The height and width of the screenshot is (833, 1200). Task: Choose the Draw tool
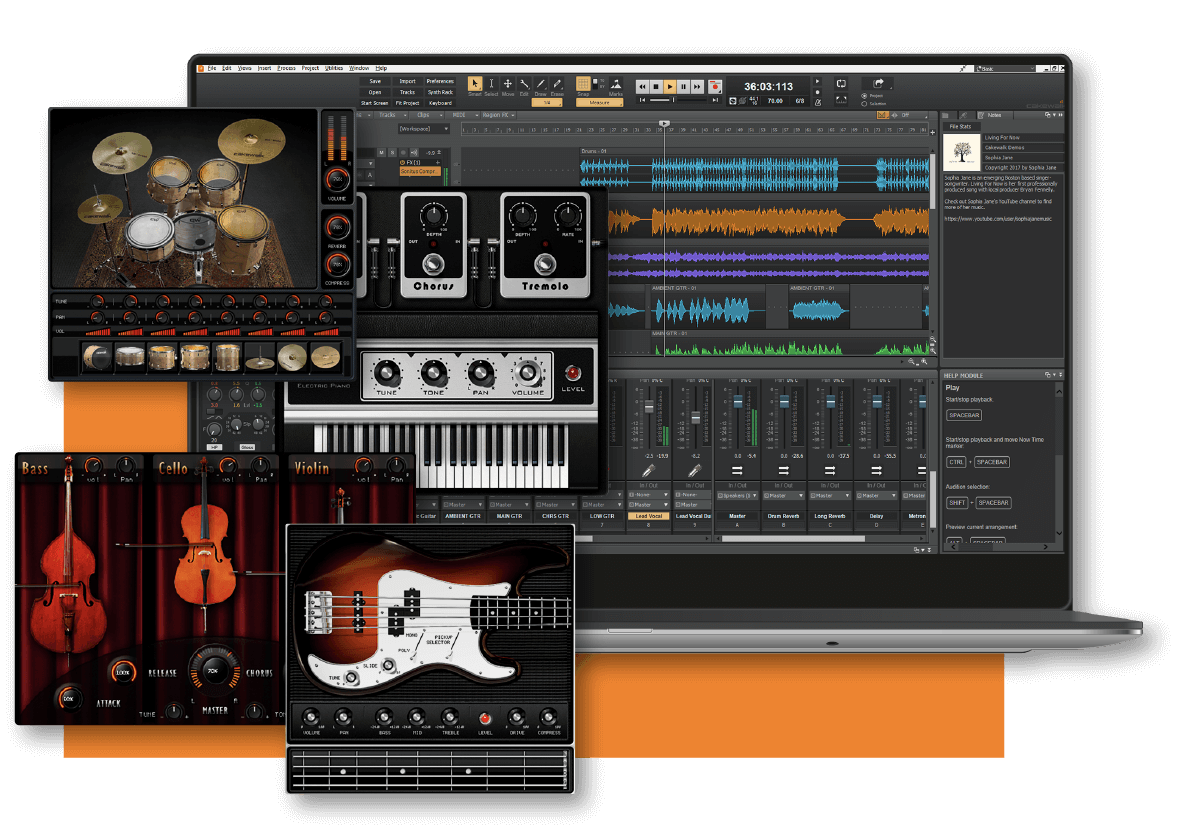541,85
